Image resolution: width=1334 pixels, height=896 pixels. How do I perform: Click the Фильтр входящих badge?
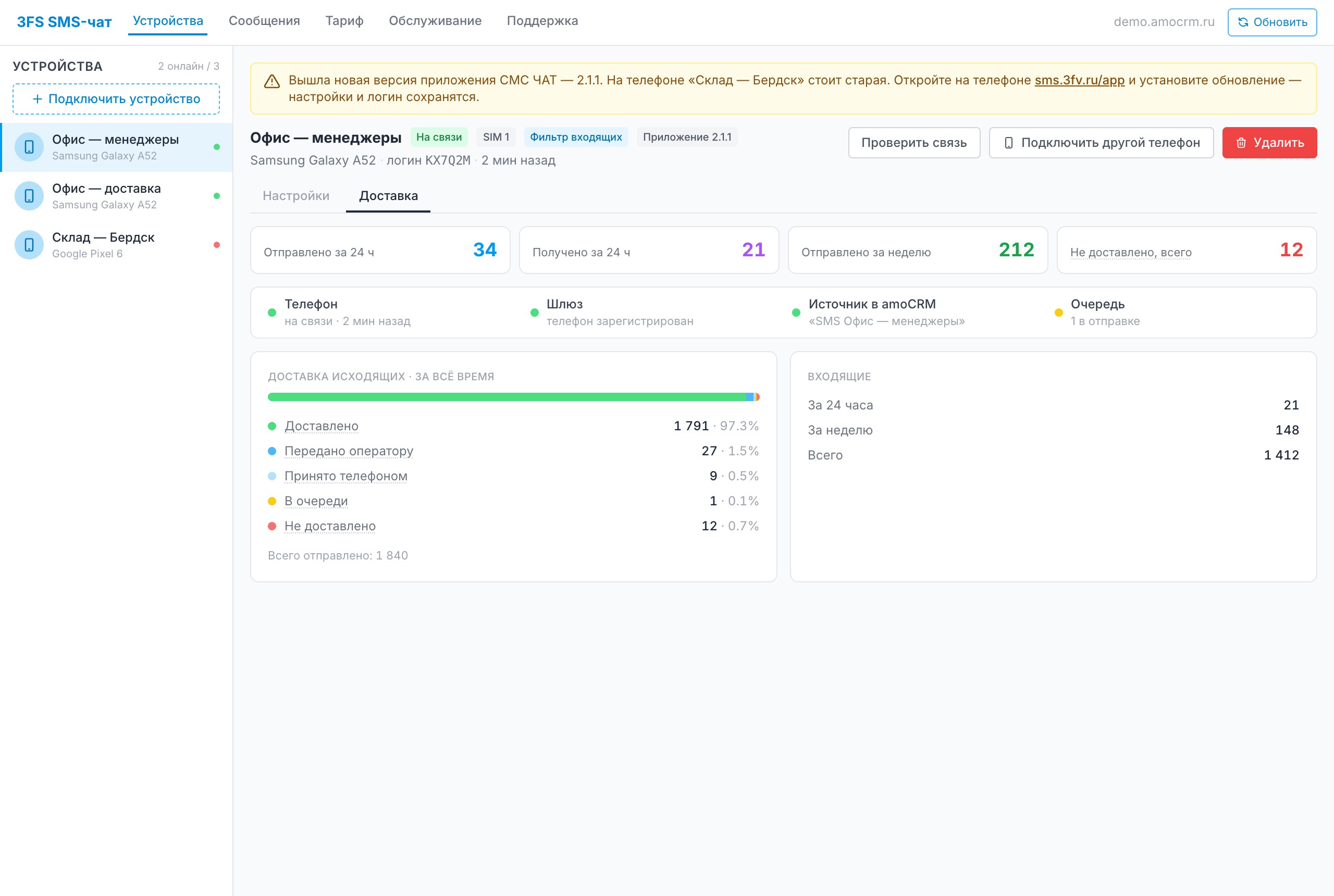coord(576,137)
